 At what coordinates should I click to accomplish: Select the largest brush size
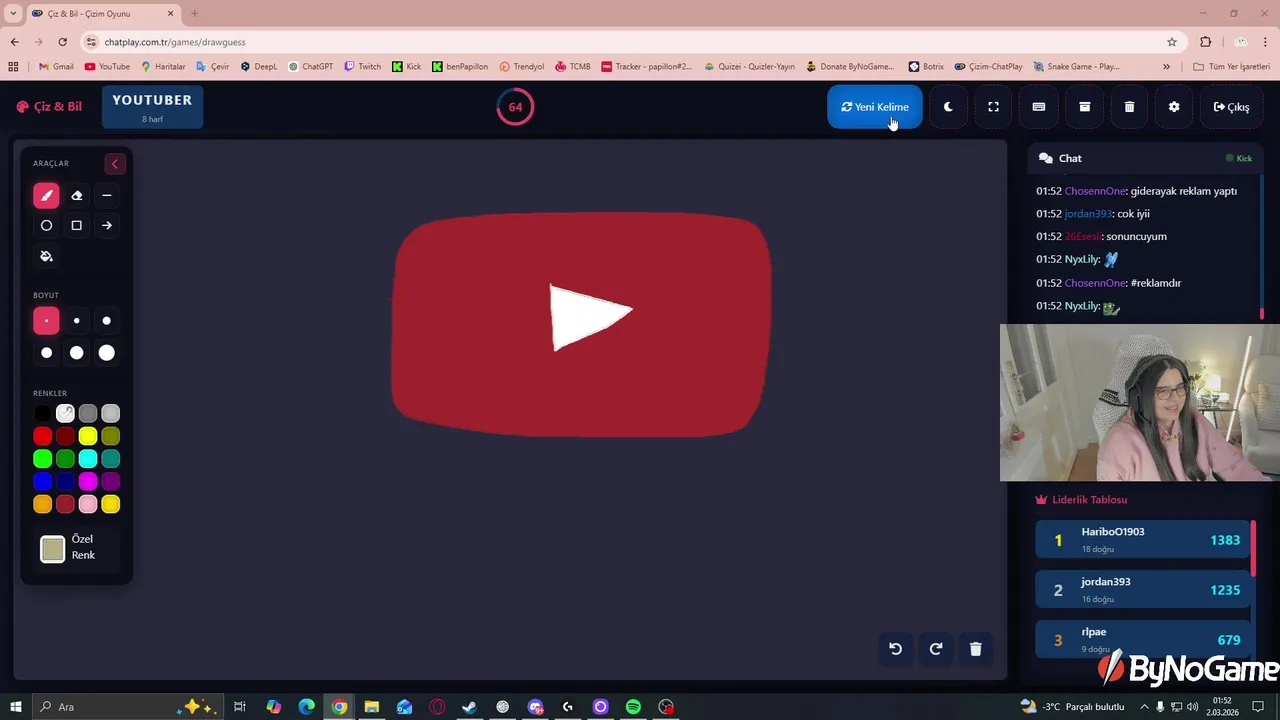[x=107, y=352]
